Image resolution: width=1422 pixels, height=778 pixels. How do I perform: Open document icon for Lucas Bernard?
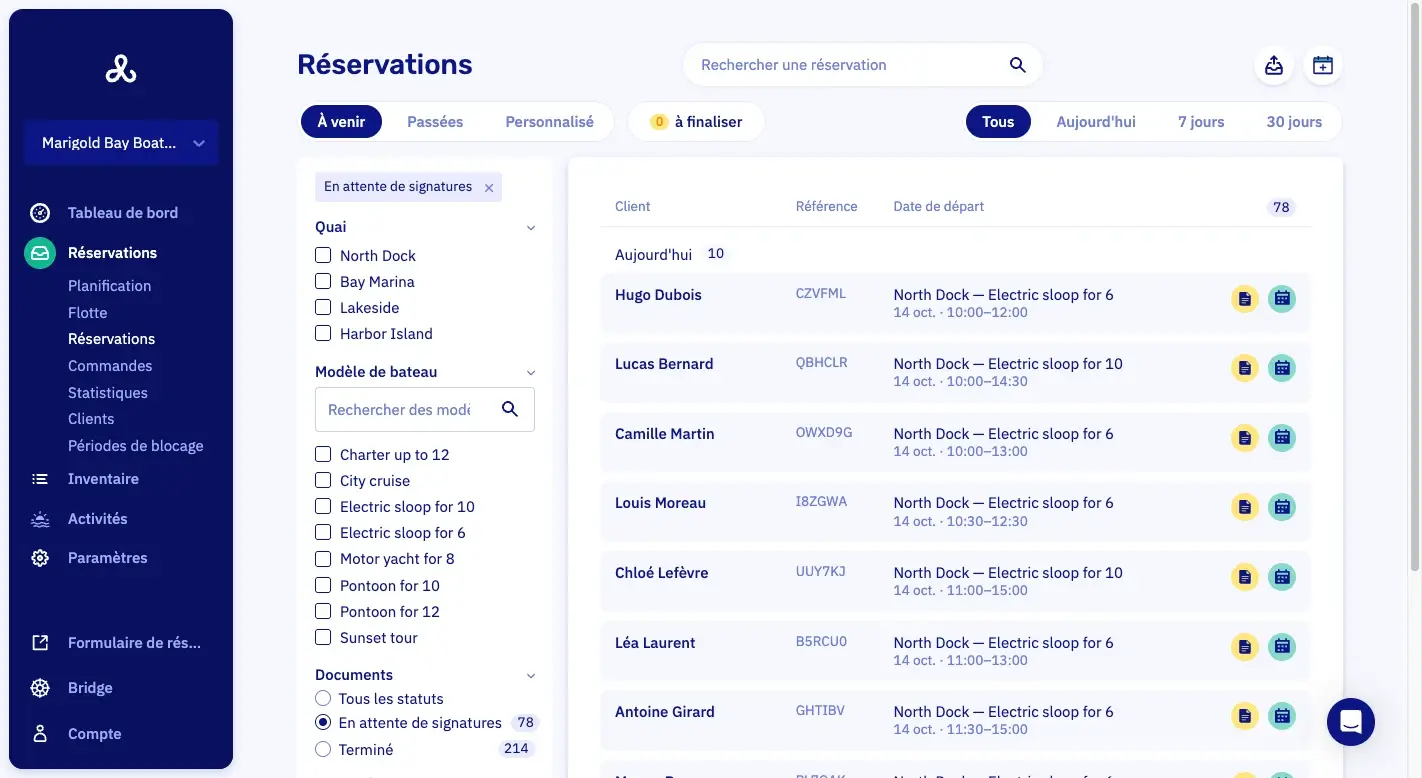[x=1244, y=368]
